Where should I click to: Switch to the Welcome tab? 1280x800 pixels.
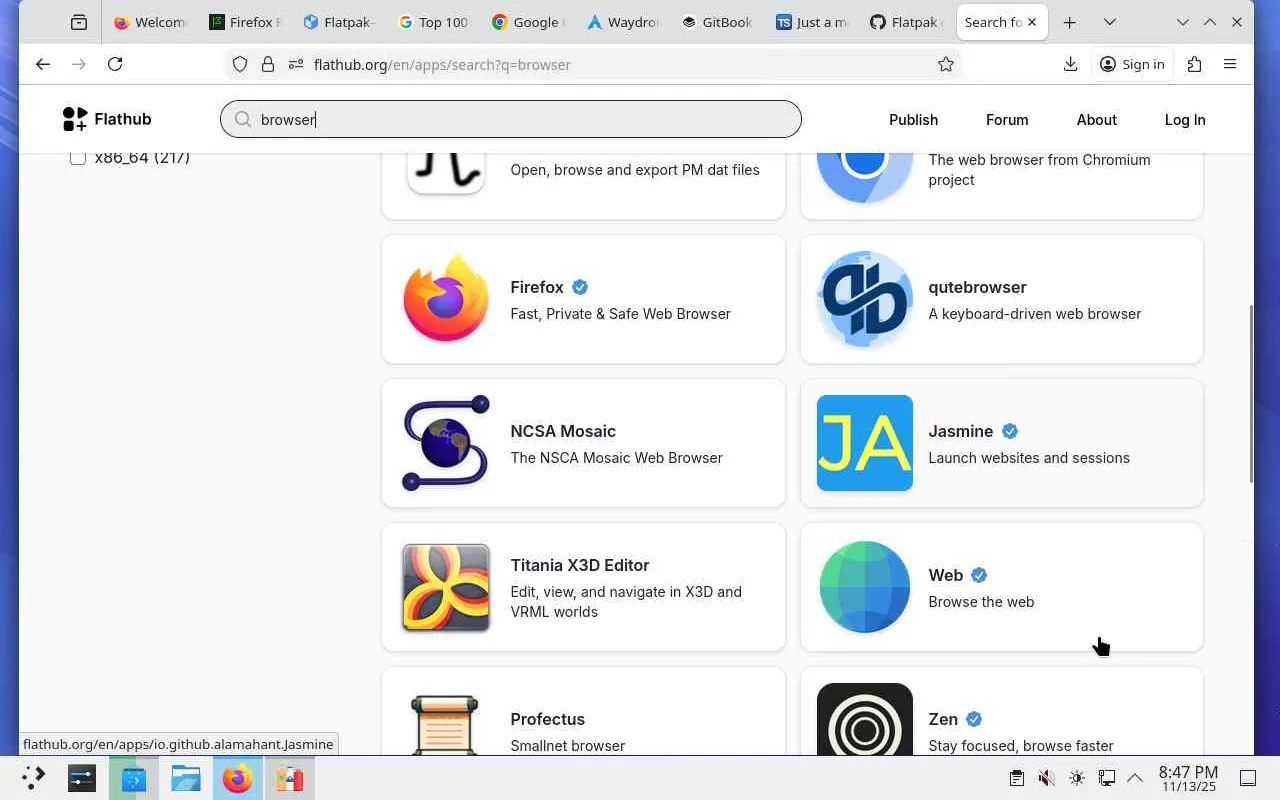[x=149, y=22]
